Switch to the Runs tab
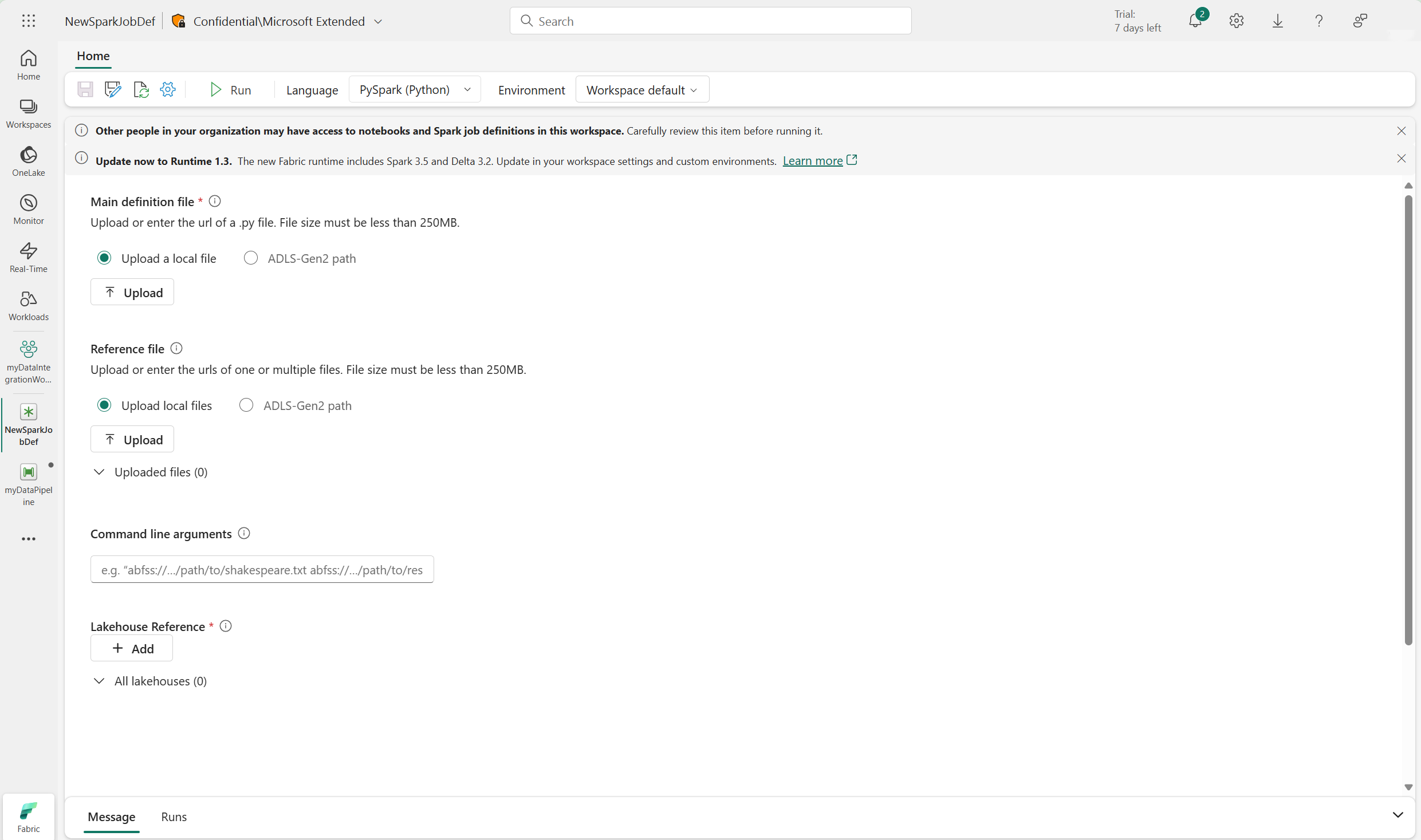 tap(174, 817)
